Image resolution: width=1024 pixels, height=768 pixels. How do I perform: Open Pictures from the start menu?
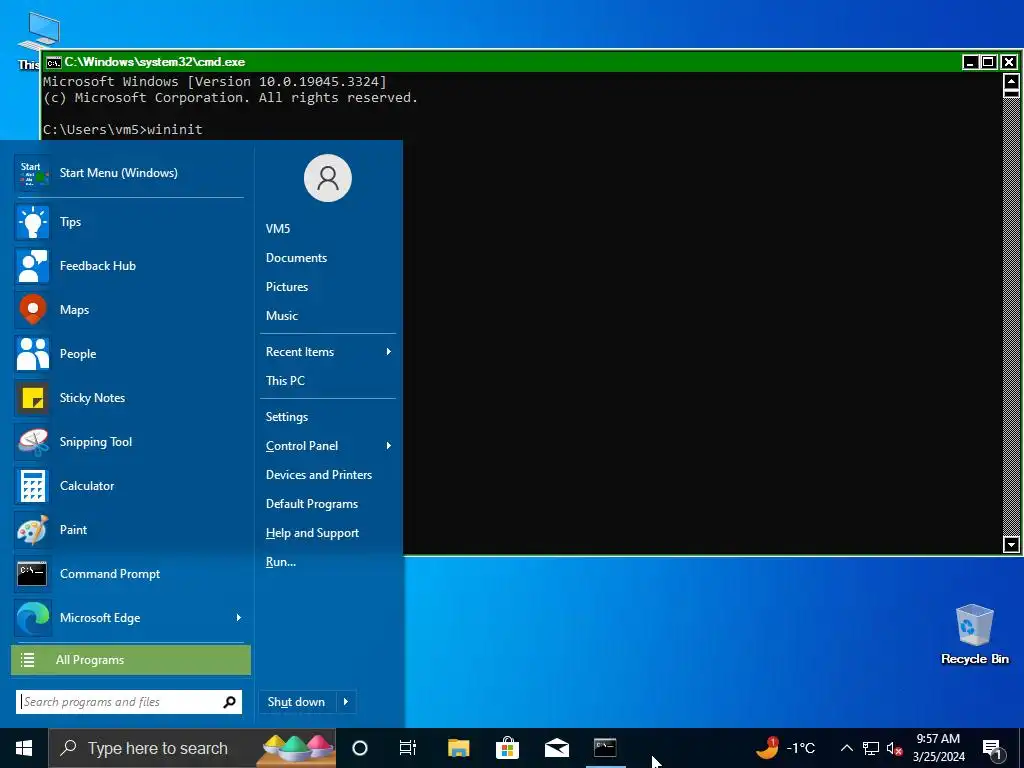tap(287, 287)
